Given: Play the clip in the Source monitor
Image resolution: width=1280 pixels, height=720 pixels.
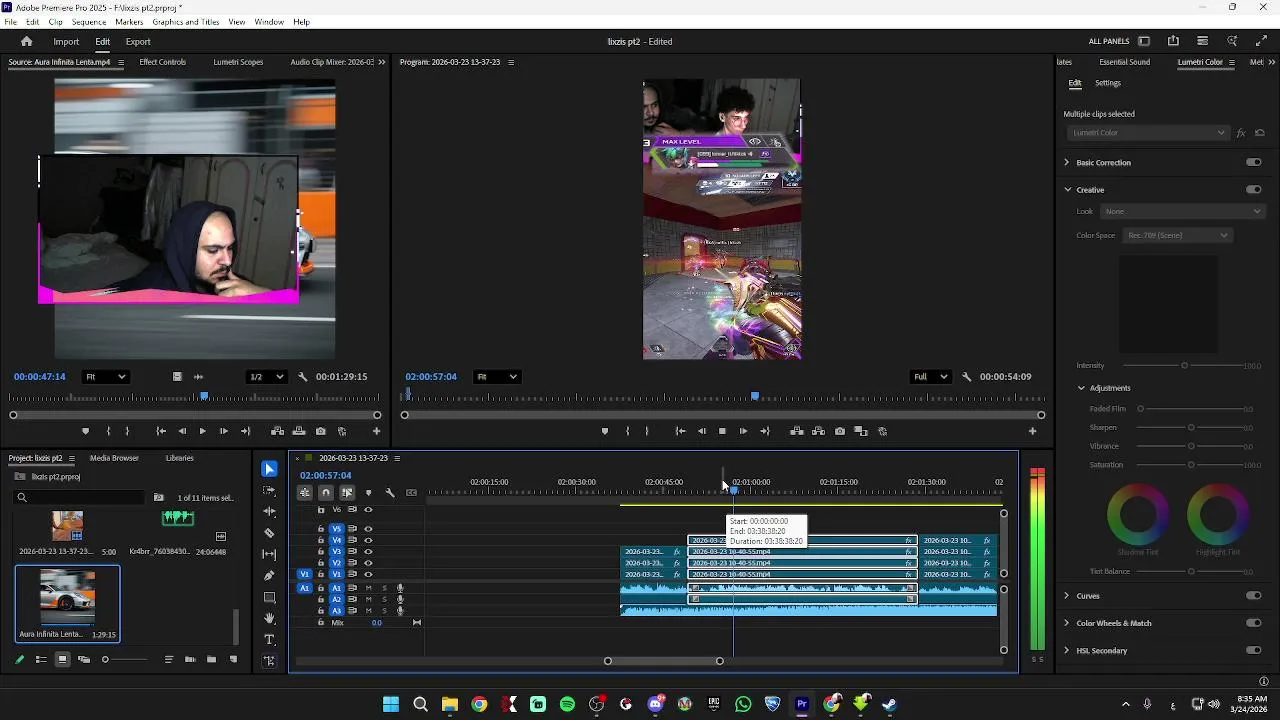Looking at the screenshot, I should 202,431.
